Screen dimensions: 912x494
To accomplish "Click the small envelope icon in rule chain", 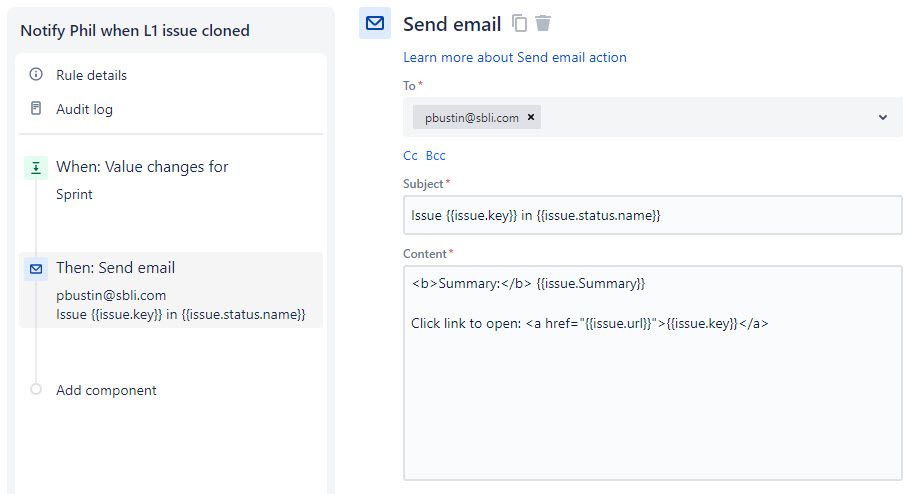I will 36,269.
